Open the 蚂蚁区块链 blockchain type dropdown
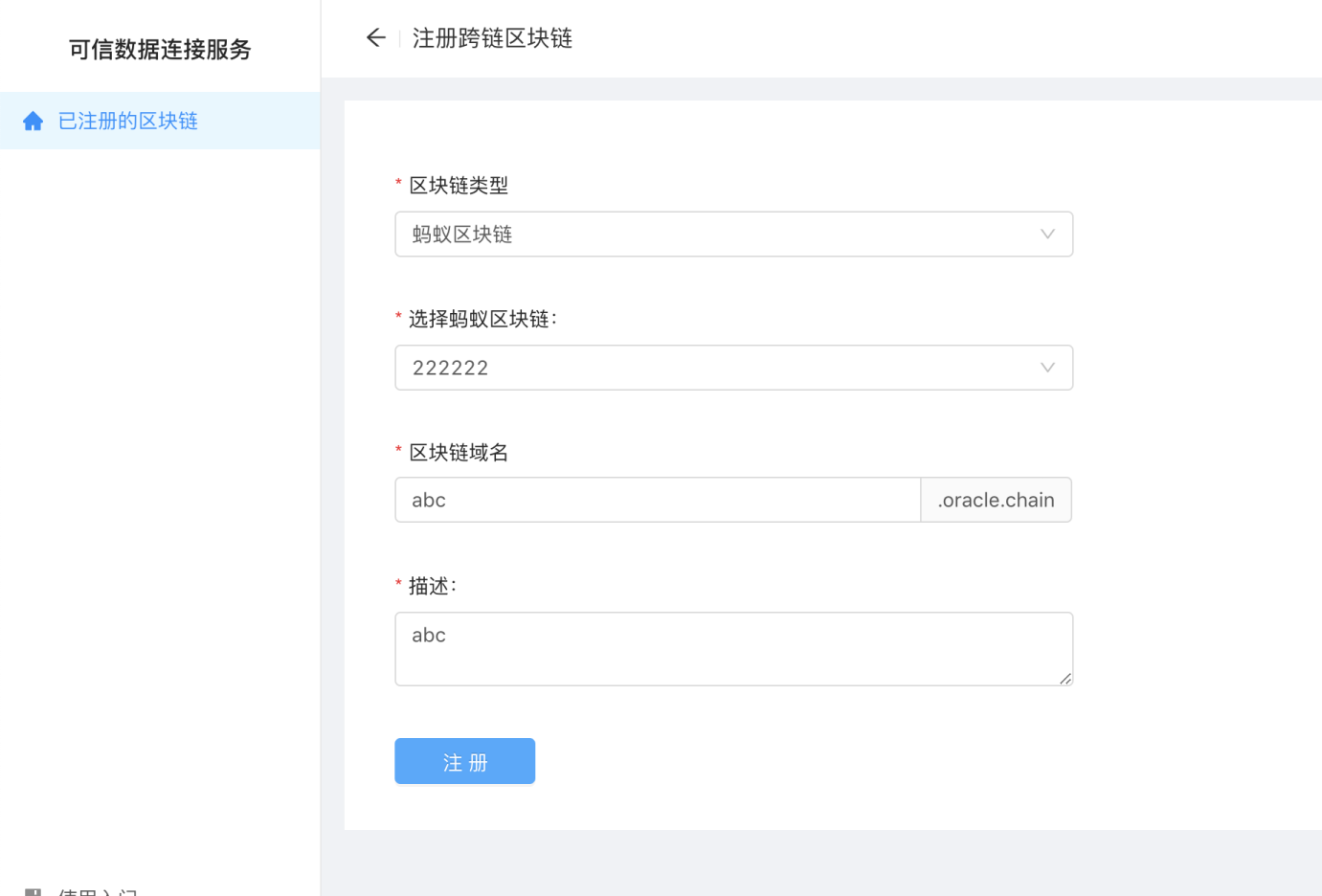Image resolution: width=1322 pixels, height=896 pixels. pos(733,235)
